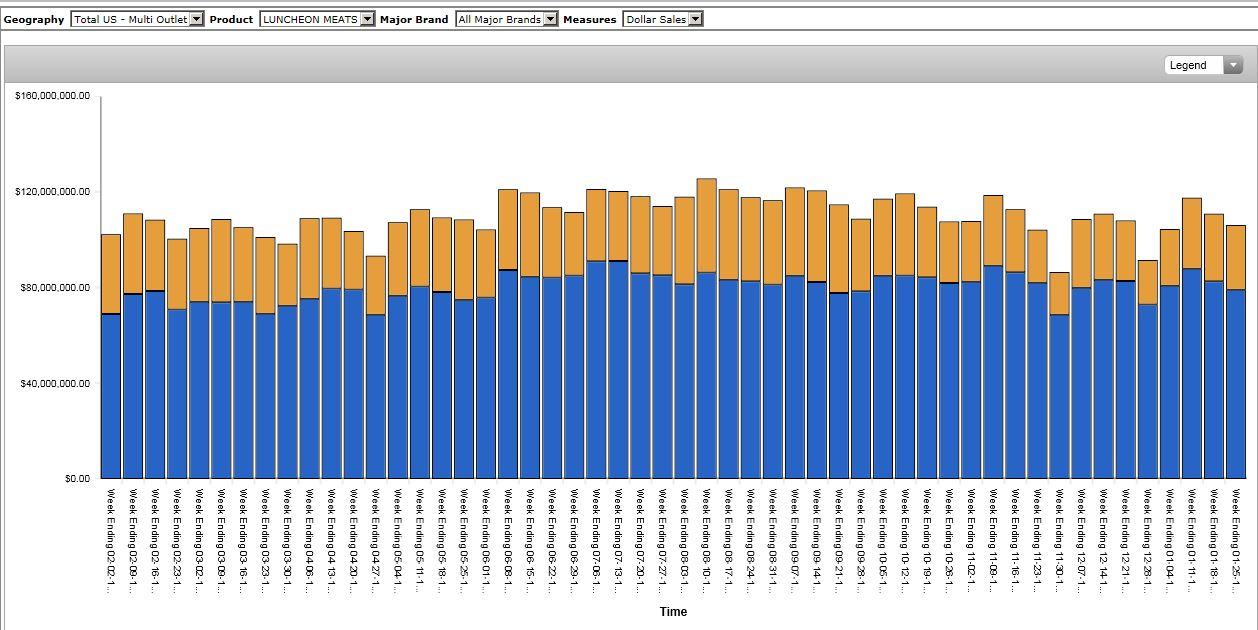Click the $120,000,000.00 y-axis label
1258x630 pixels.
53,192
